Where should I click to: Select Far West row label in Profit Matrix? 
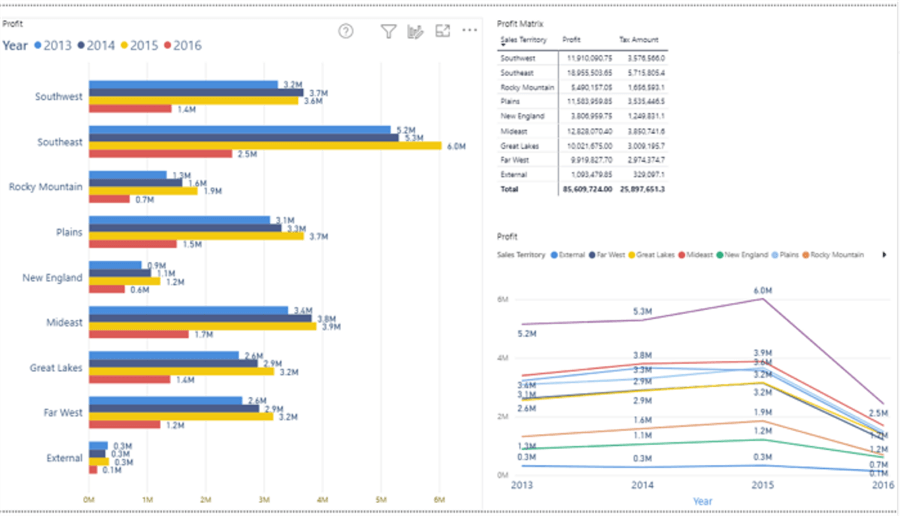coord(514,160)
